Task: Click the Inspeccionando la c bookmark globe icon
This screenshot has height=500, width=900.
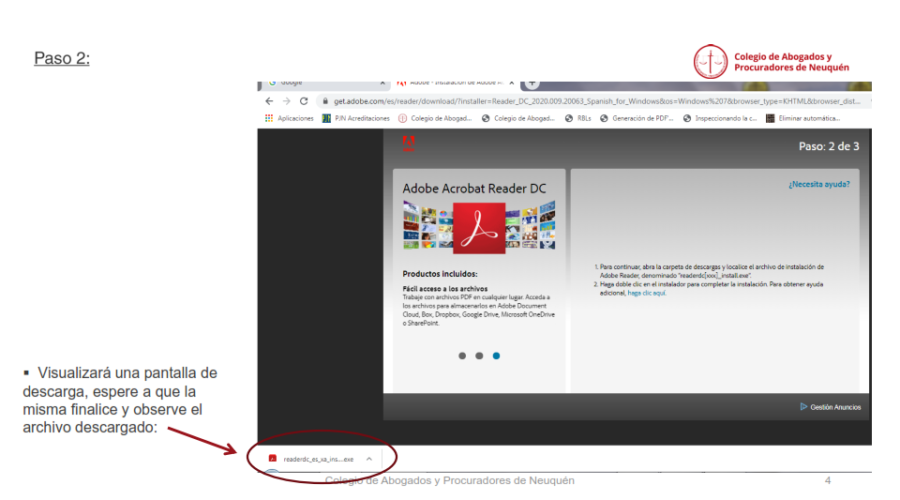Action: 687,118
